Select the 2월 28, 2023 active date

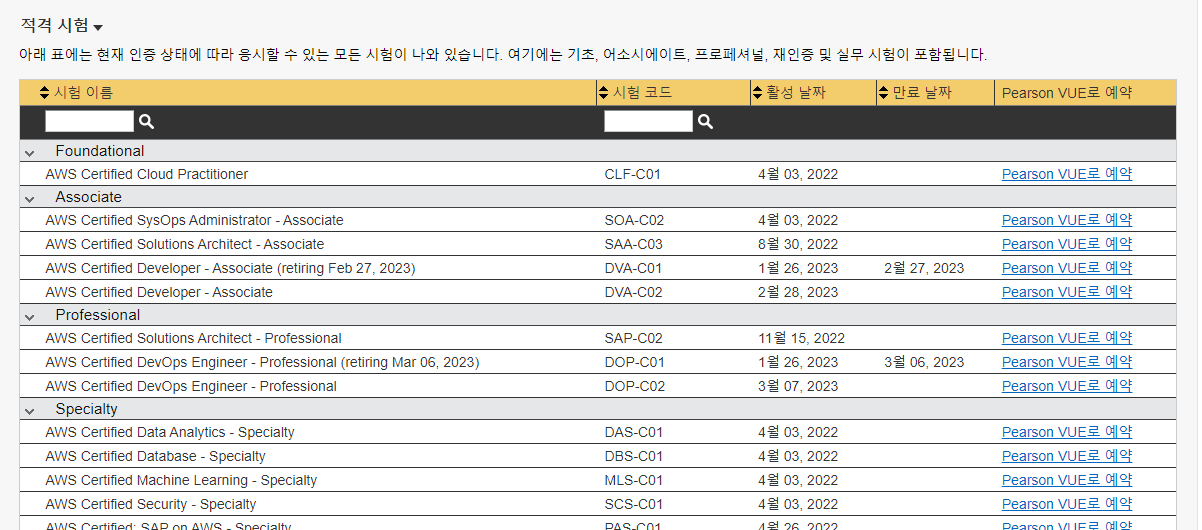798,292
